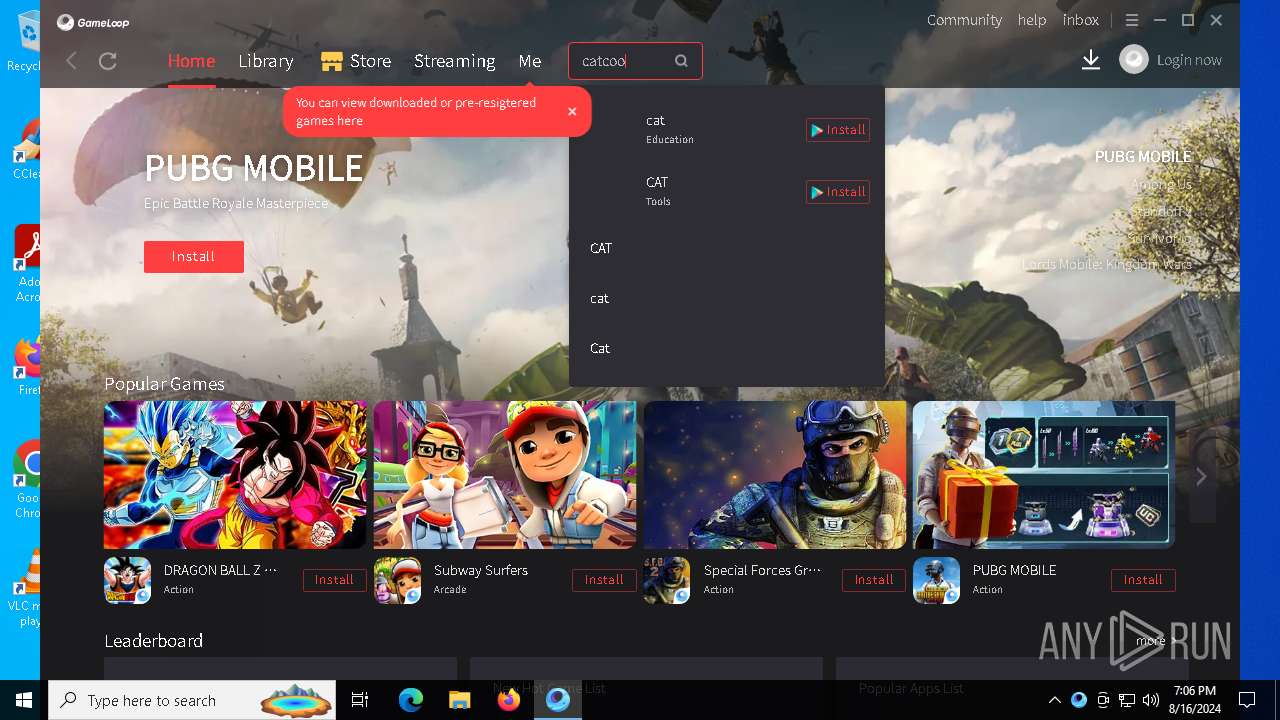This screenshot has height=720, width=1280.
Task: Launch Firefox from taskbar
Action: point(508,700)
